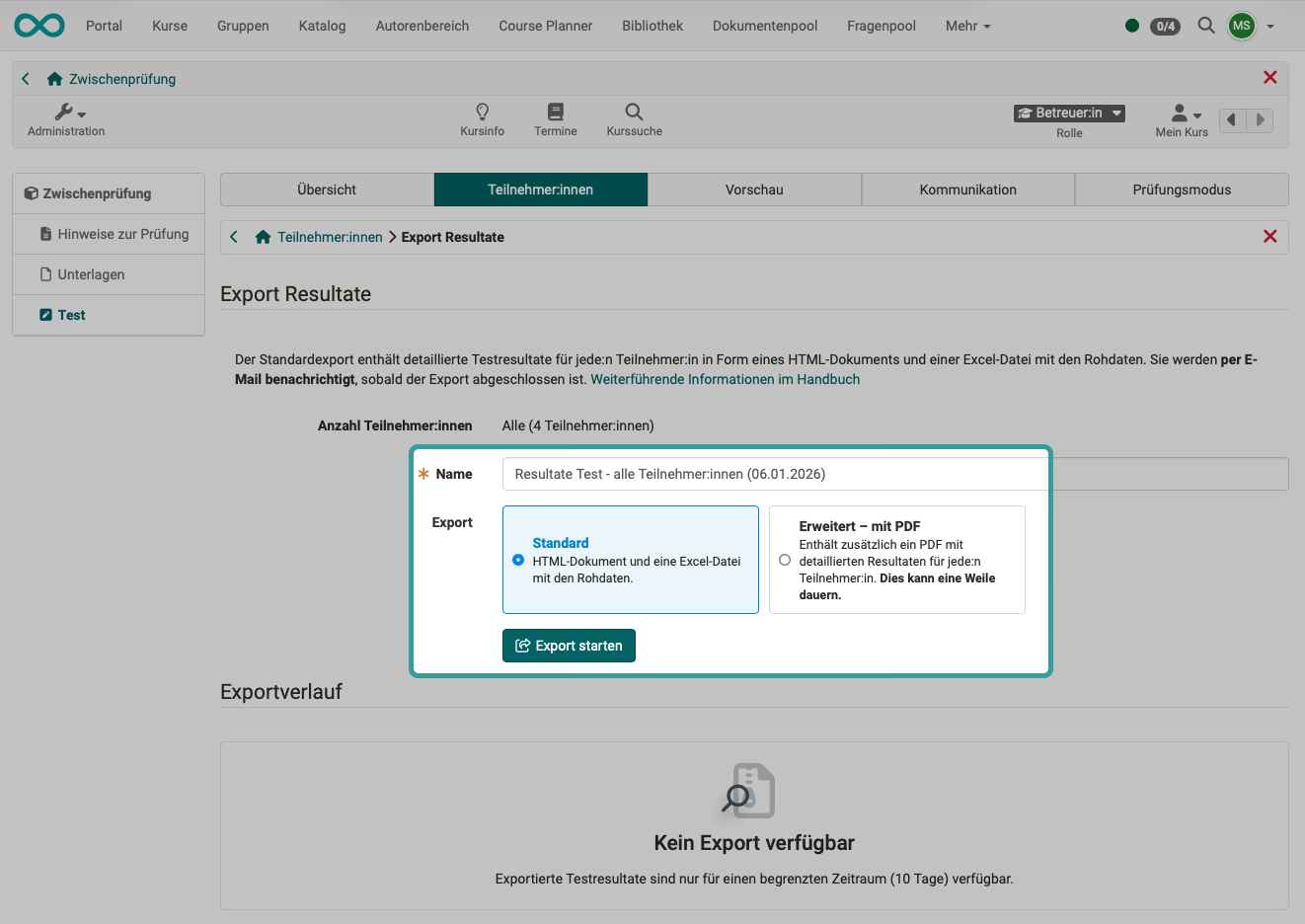Image resolution: width=1305 pixels, height=924 pixels.
Task: Click the 0/4 progress indicator
Action: click(x=1165, y=26)
